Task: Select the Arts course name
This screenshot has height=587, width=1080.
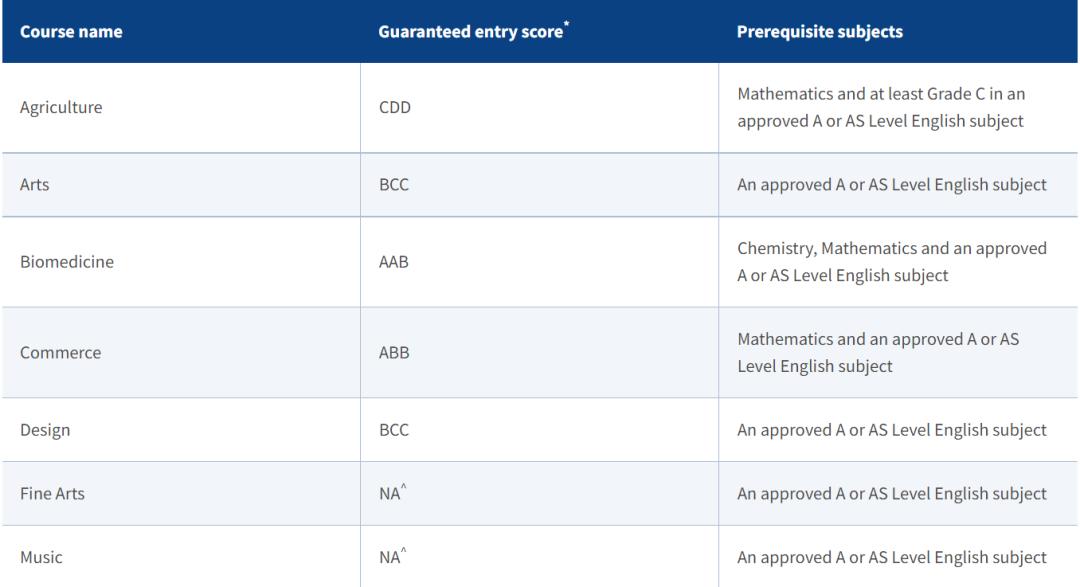Action: [35, 185]
